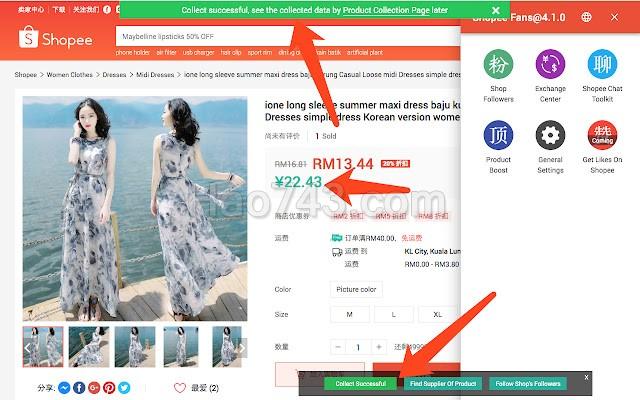Click the hair clip search suggestion

(x=231, y=53)
